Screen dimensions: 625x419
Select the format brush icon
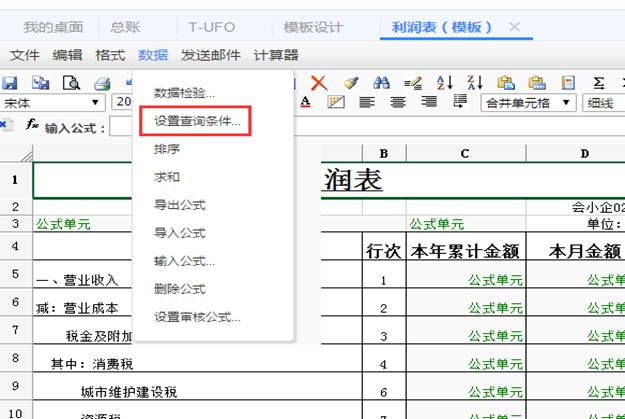pos(350,83)
